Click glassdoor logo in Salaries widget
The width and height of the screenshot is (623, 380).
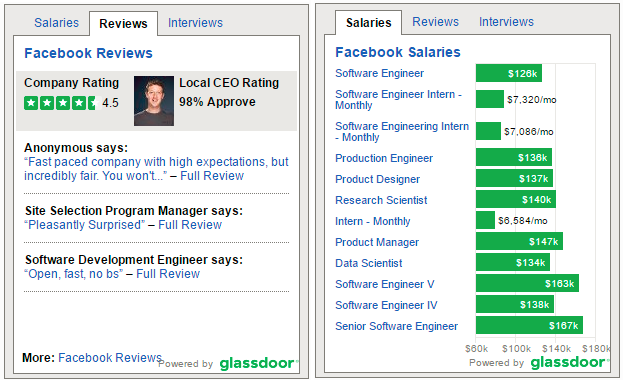coord(568,362)
